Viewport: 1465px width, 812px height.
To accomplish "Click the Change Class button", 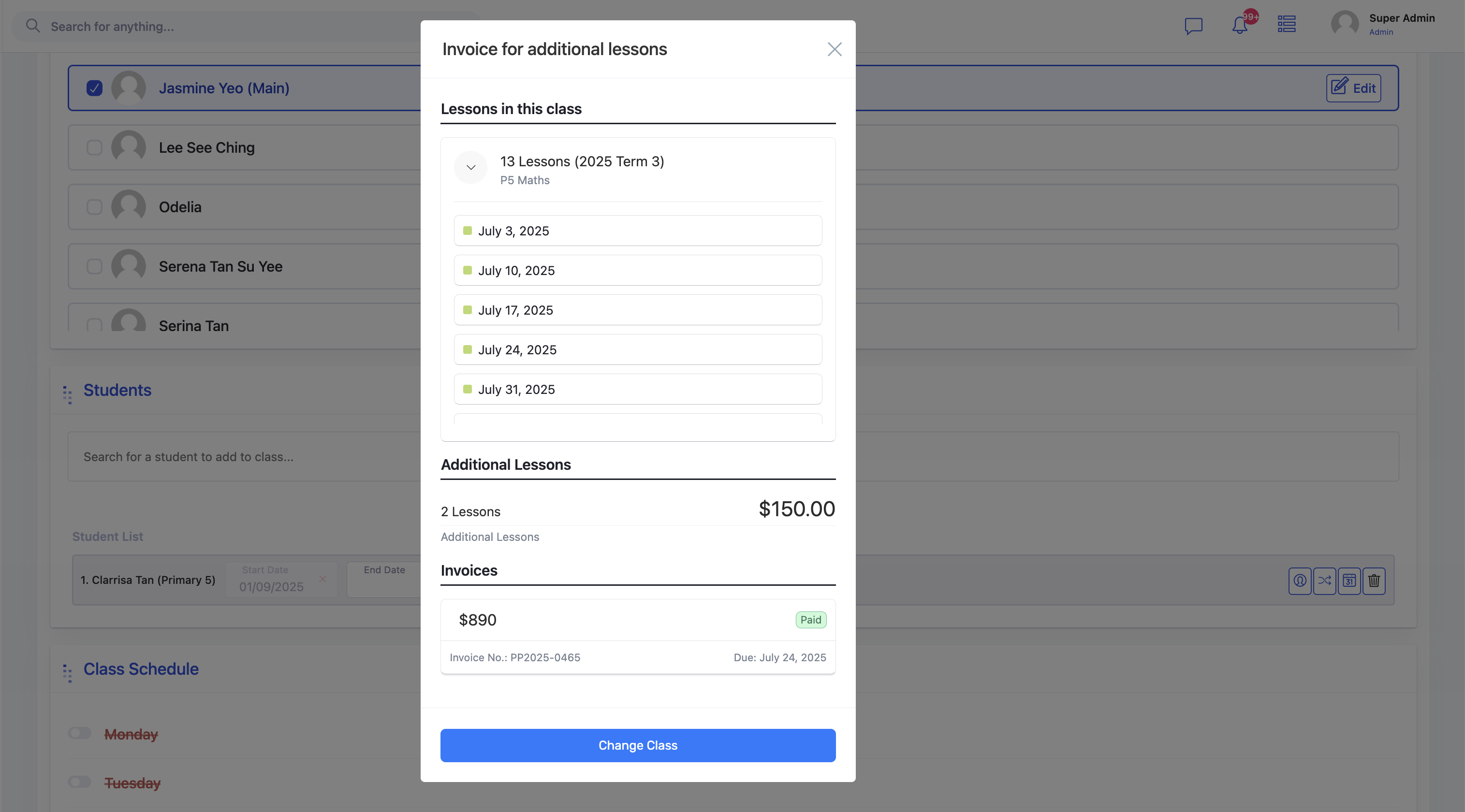I will (x=638, y=745).
